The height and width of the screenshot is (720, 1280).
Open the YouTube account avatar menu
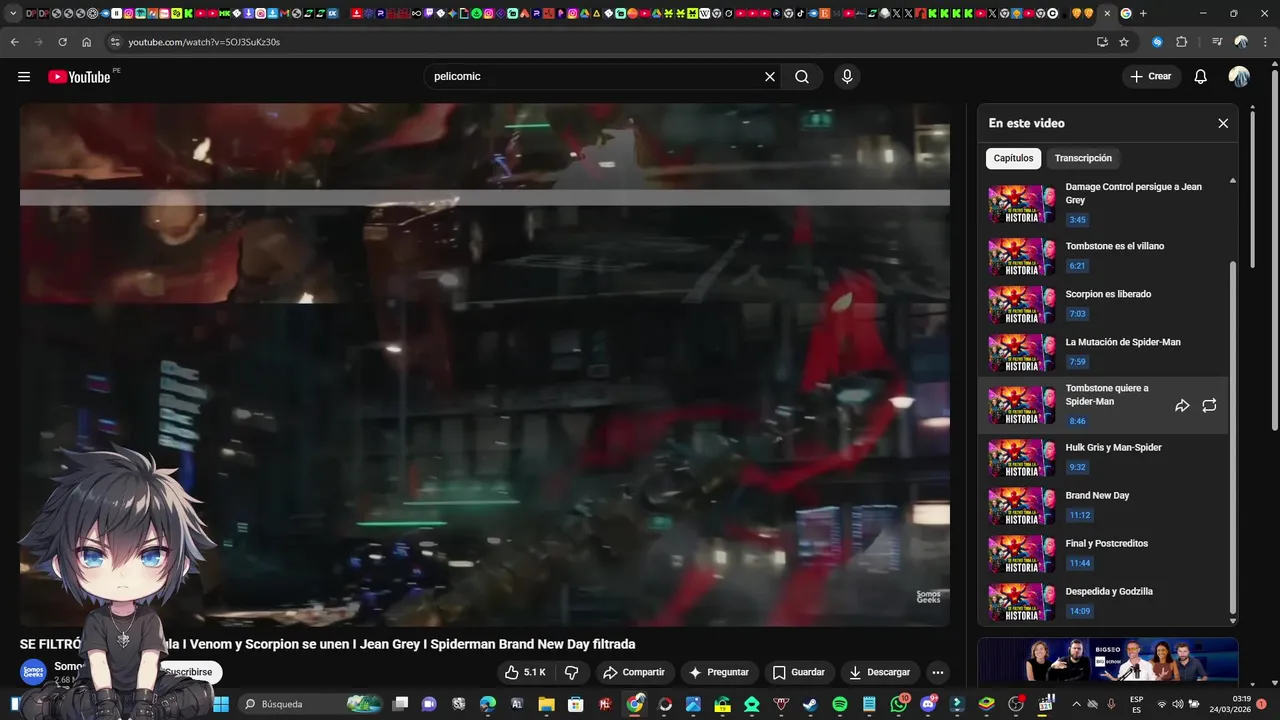point(1239,77)
